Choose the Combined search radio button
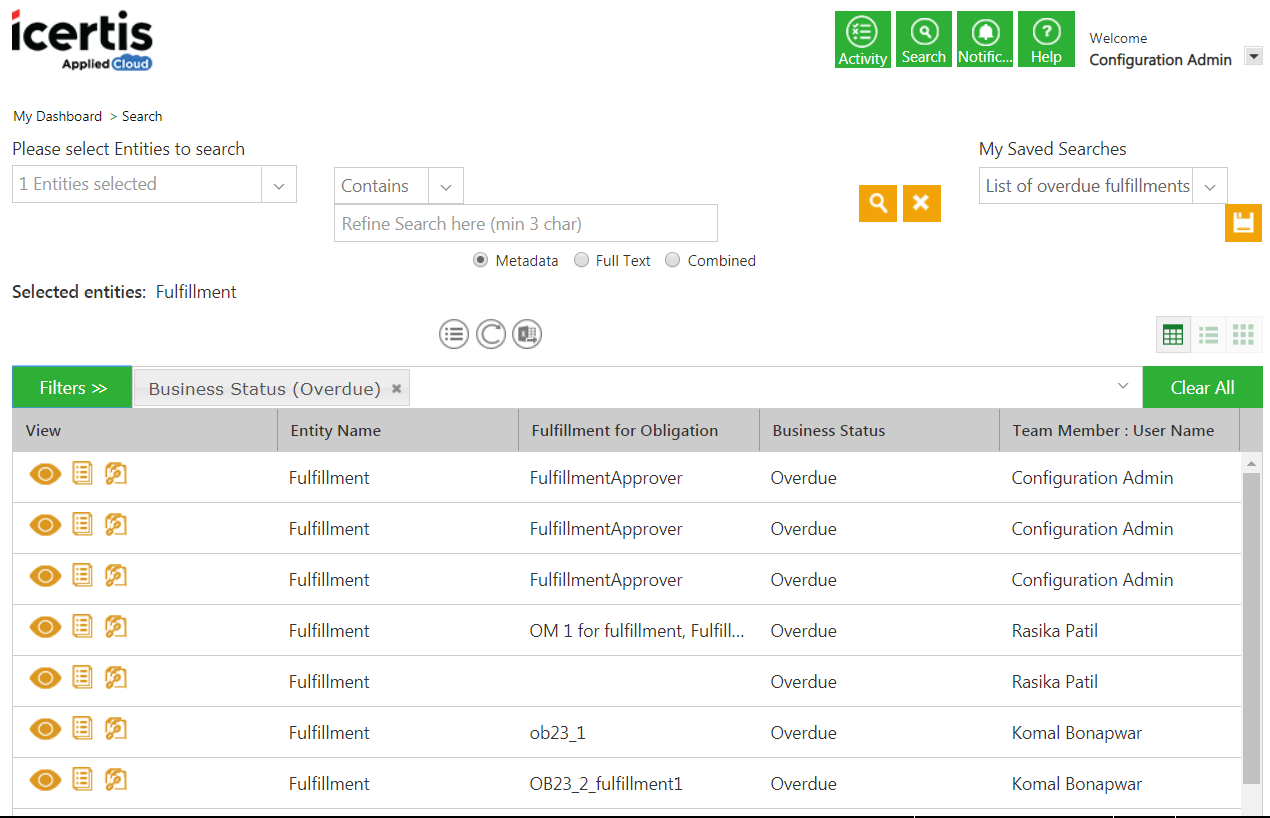This screenshot has width=1270, height=818. coord(673,260)
